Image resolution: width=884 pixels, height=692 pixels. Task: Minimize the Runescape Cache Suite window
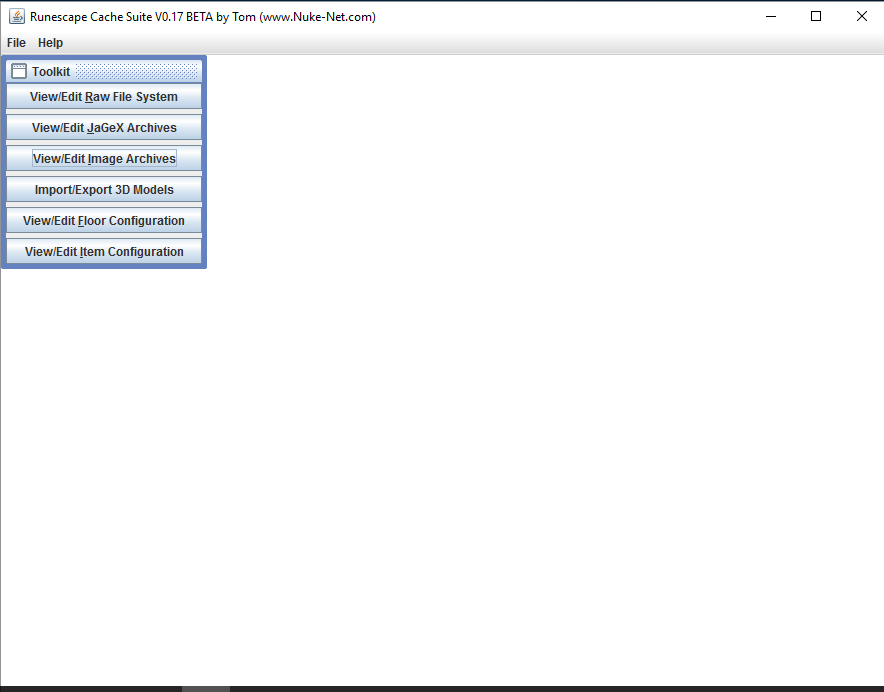pyautogui.click(x=771, y=16)
